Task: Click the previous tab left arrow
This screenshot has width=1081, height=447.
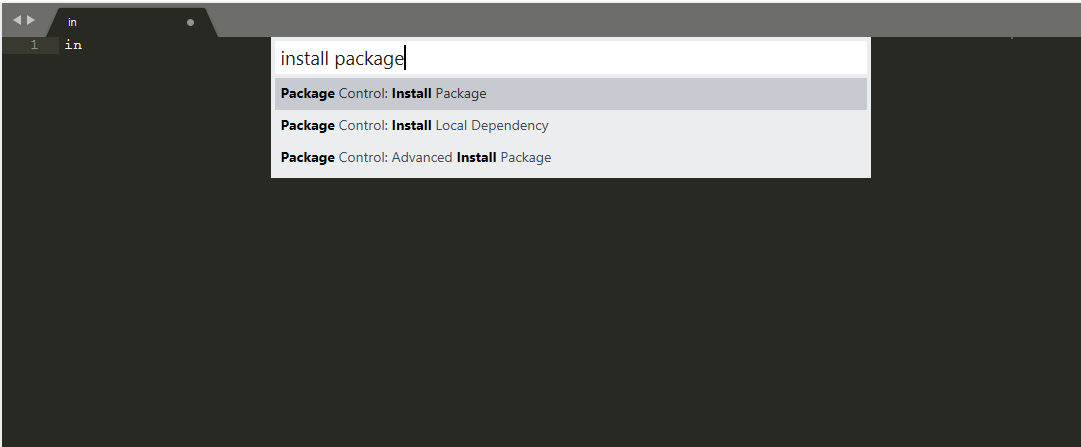Action: (17, 20)
